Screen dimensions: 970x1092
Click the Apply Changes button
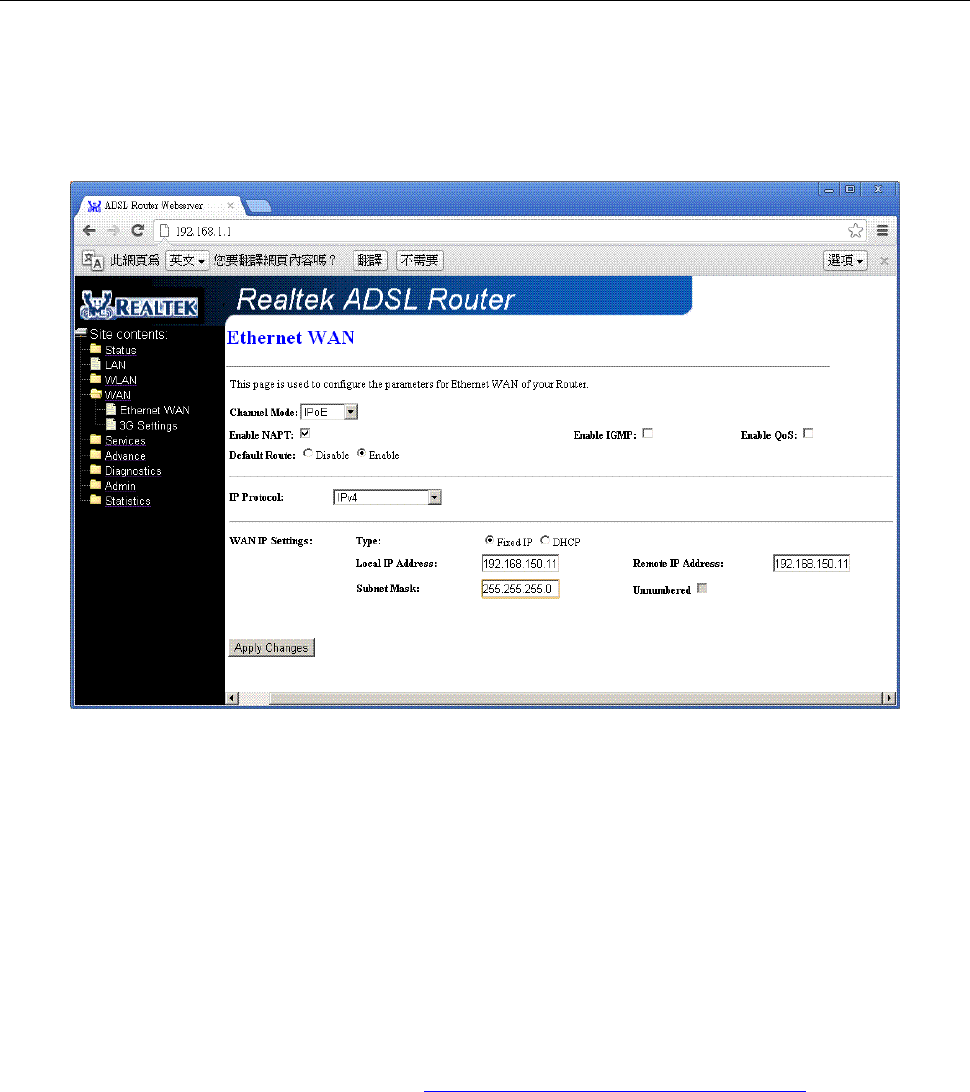(272, 648)
